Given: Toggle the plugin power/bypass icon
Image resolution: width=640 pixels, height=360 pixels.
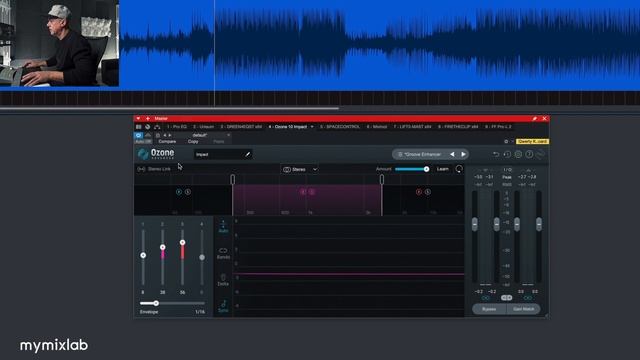Looking at the screenshot, I should [138, 135].
